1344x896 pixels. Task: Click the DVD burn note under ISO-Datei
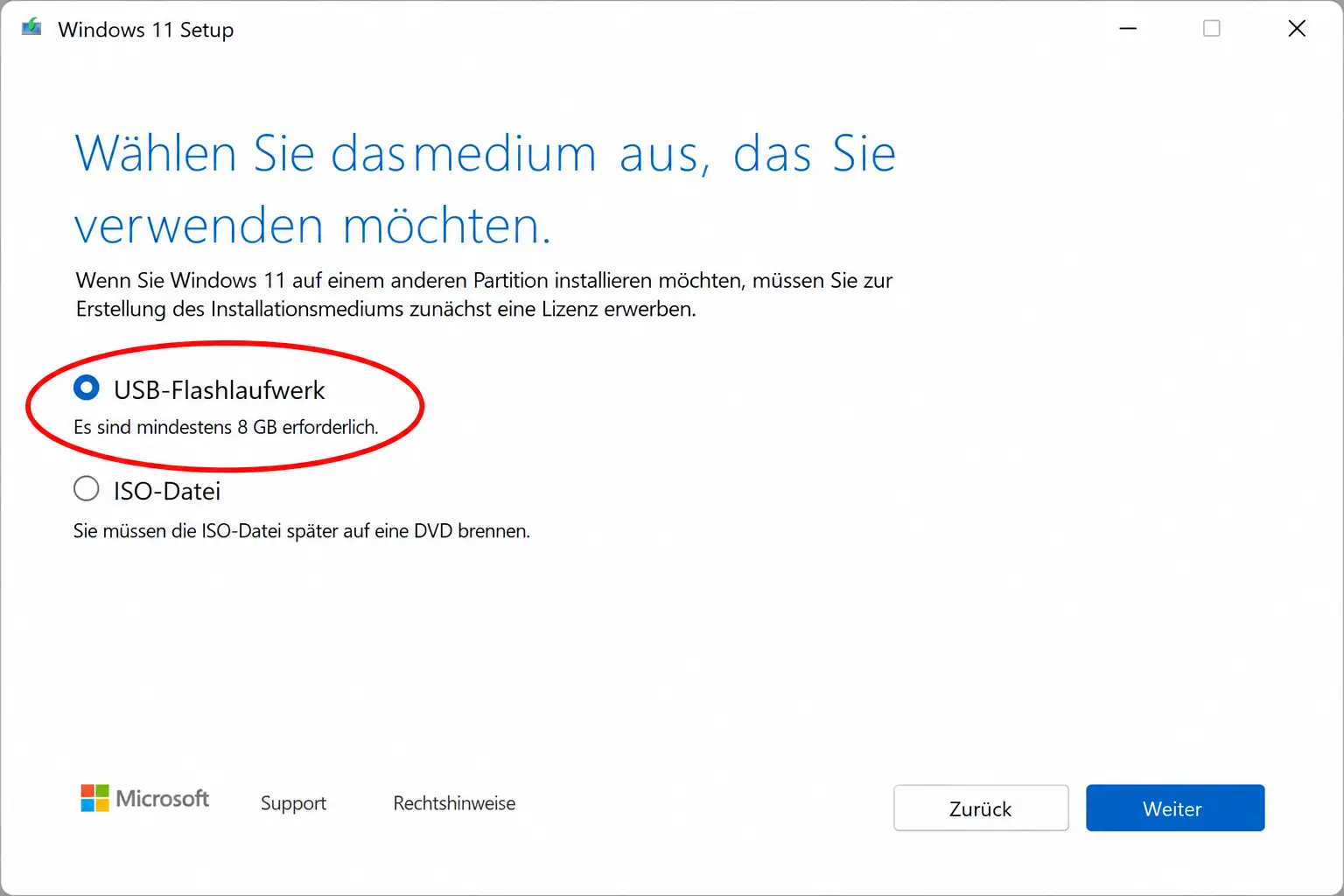302,531
